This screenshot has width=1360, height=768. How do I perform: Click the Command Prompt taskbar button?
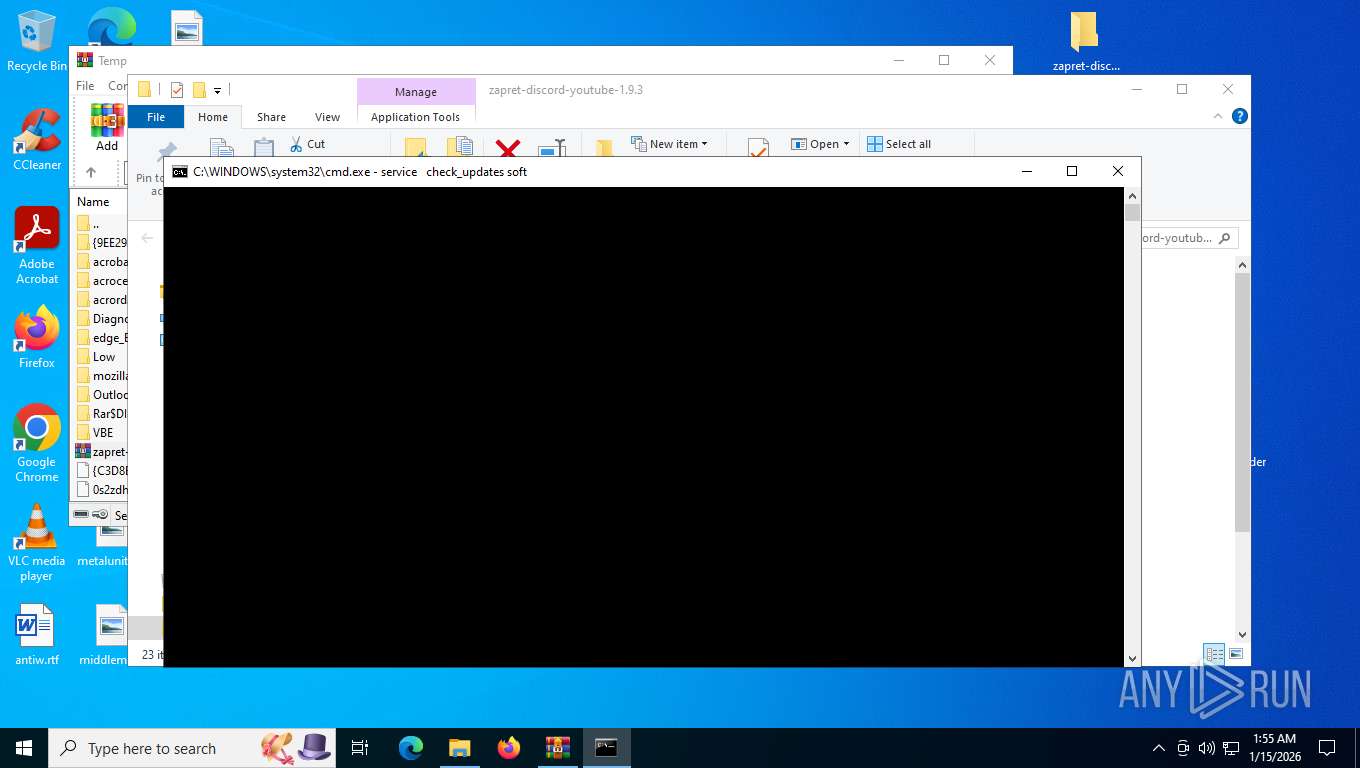[x=606, y=748]
